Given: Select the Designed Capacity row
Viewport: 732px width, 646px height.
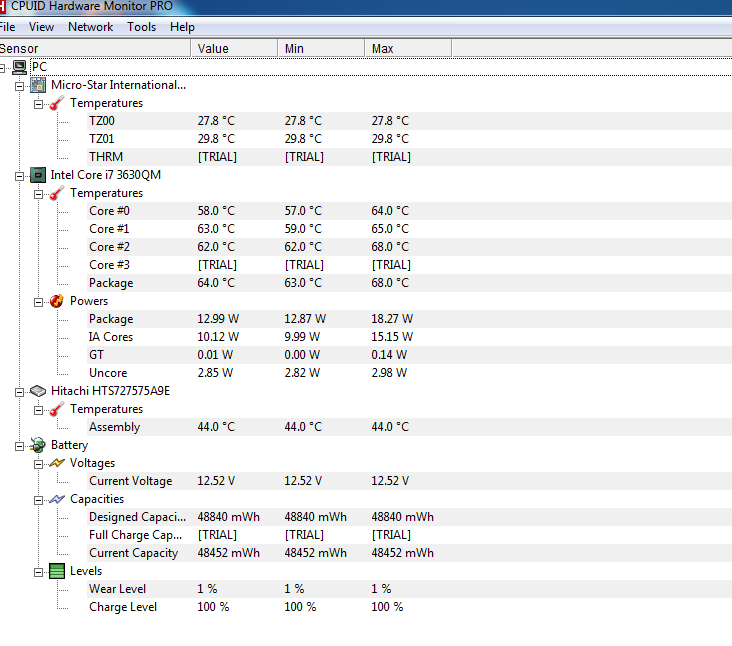Looking at the screenshot, I should [x=409, y=517].
